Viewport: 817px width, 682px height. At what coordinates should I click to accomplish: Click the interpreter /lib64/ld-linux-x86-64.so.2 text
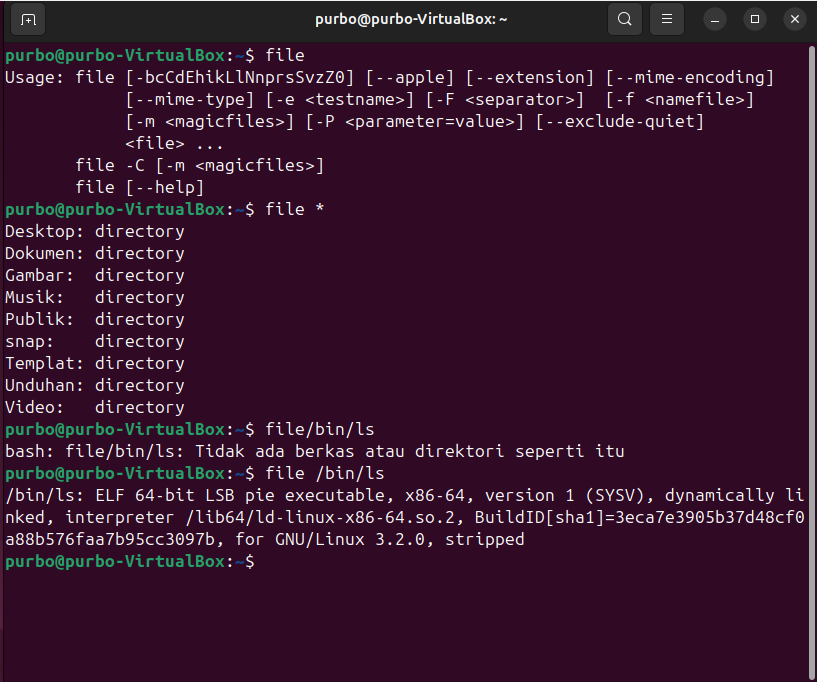click(x=260, y=517)
